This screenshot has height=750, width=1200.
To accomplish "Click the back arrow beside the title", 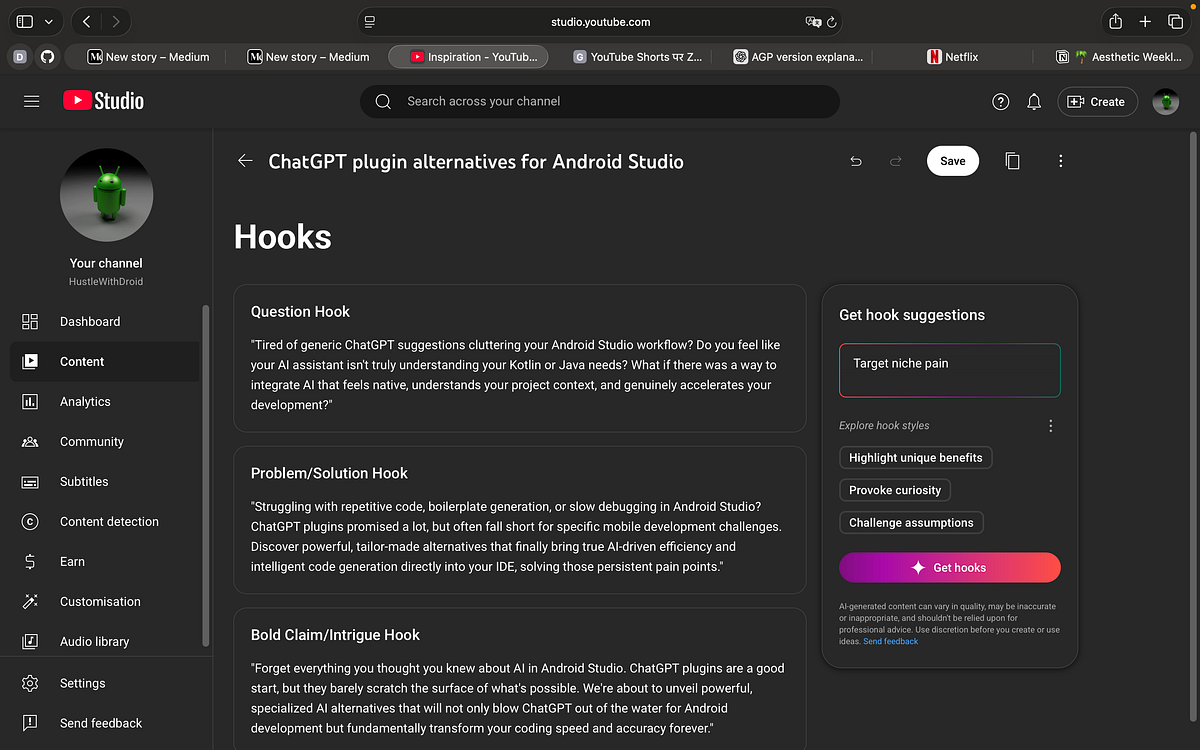I will pos(245,161).
